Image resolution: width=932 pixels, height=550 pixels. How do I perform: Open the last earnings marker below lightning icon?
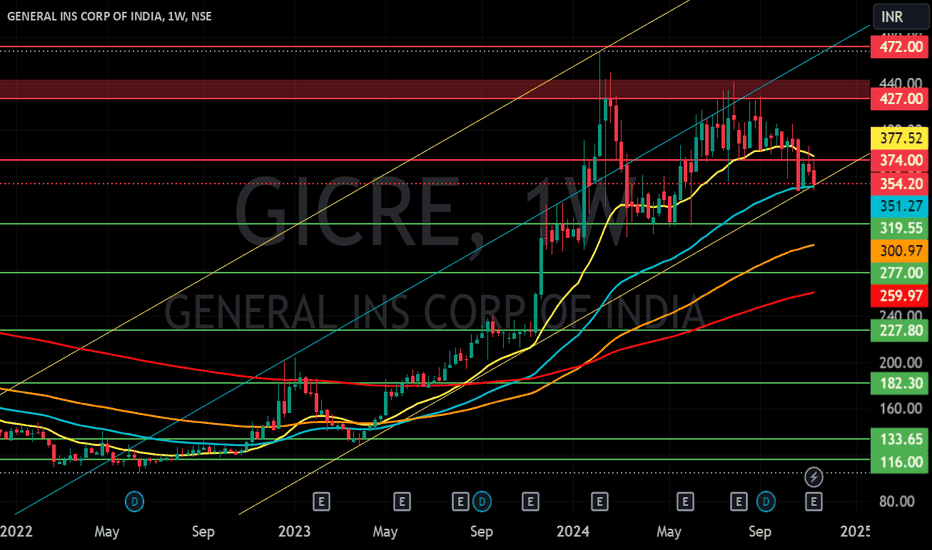[x=814, y=502]
